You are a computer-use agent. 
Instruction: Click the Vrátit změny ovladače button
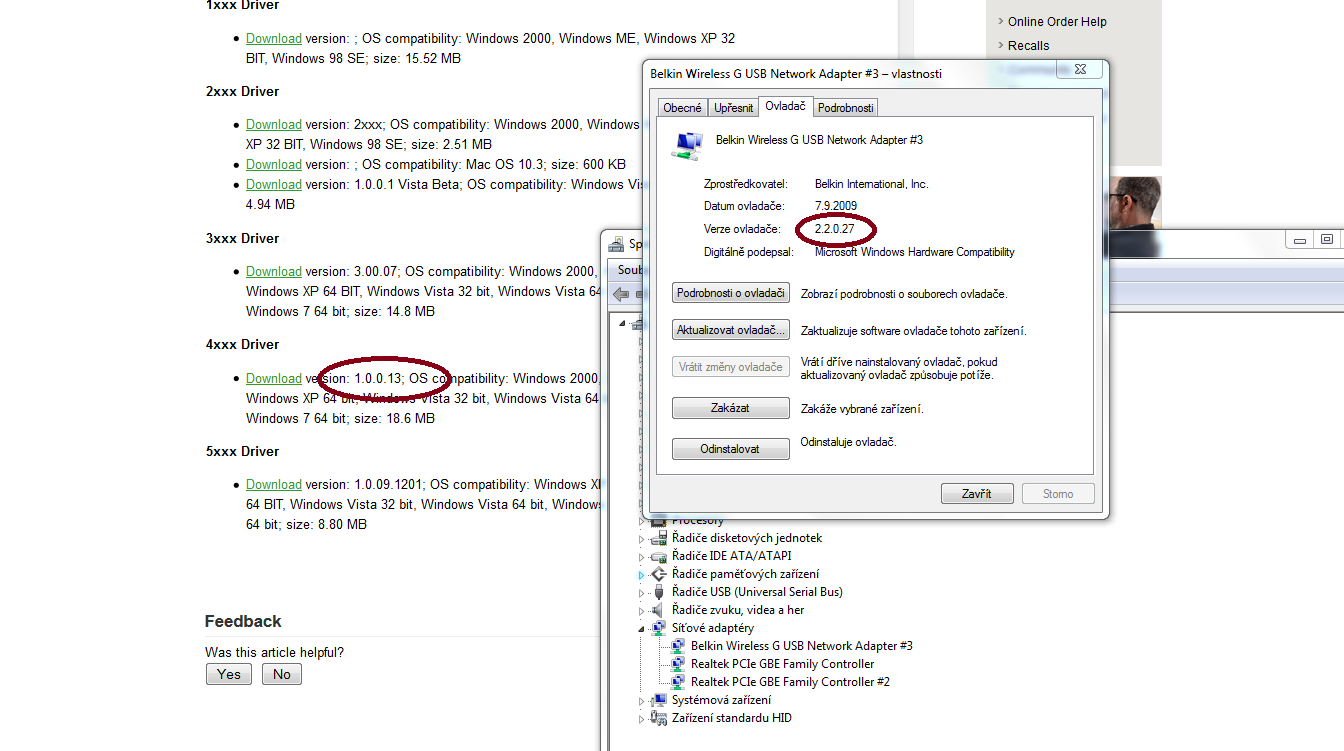tap(731, 367)
